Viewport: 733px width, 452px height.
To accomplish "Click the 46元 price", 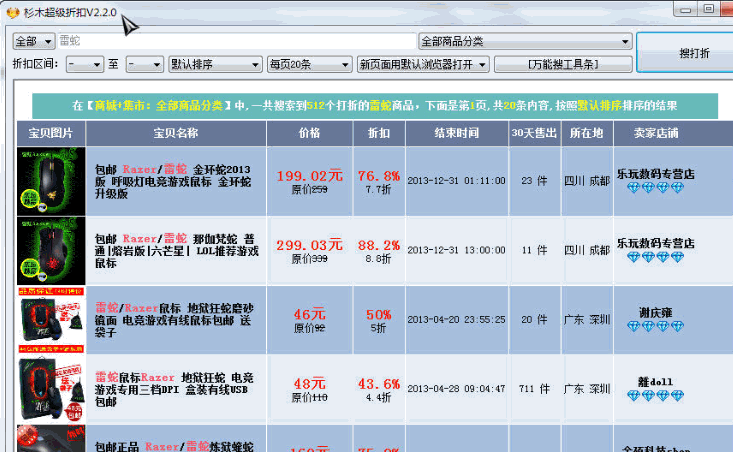I will click(309, 314).
